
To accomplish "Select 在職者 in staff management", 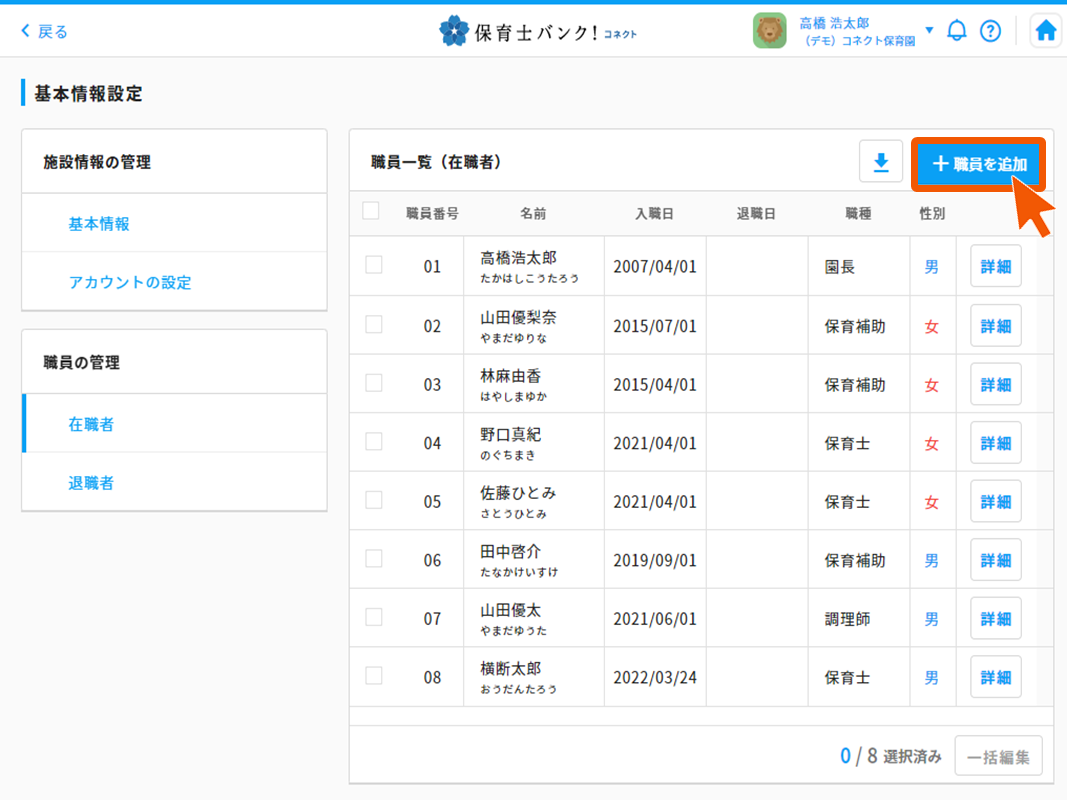I will 91,424.
